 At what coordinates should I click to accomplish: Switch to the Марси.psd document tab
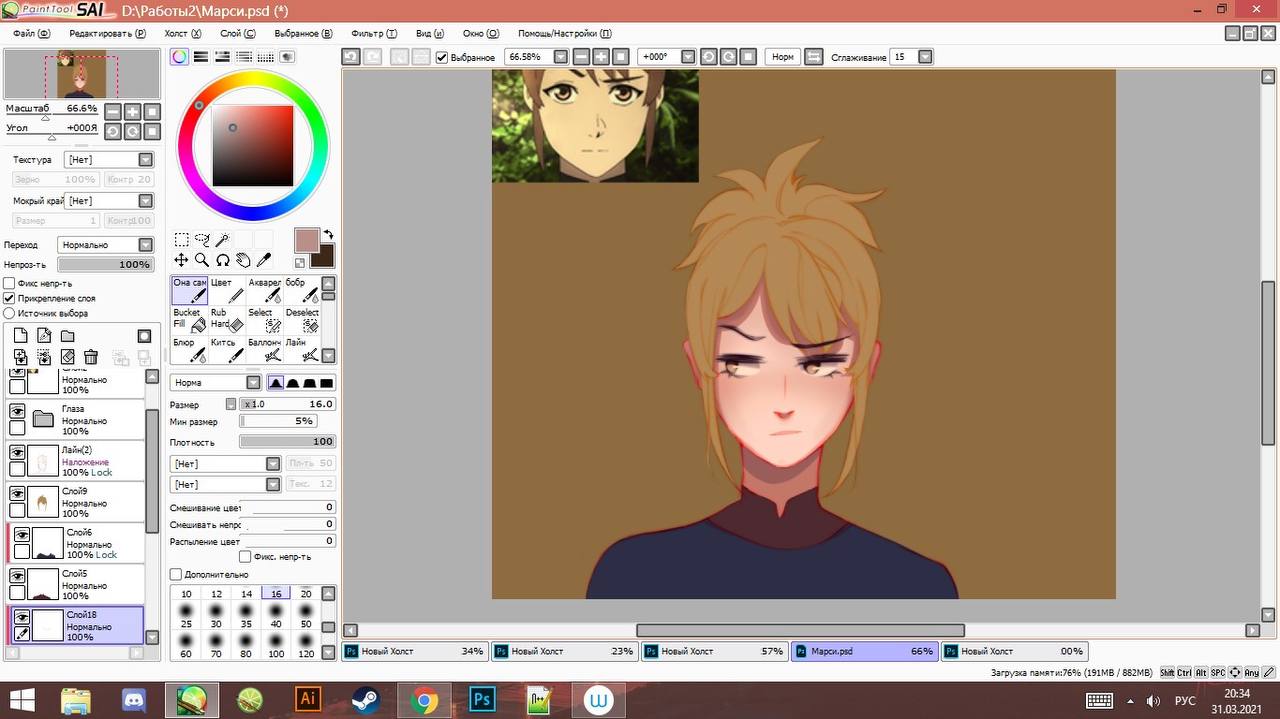pyautogui.click(x=865, y=651)
